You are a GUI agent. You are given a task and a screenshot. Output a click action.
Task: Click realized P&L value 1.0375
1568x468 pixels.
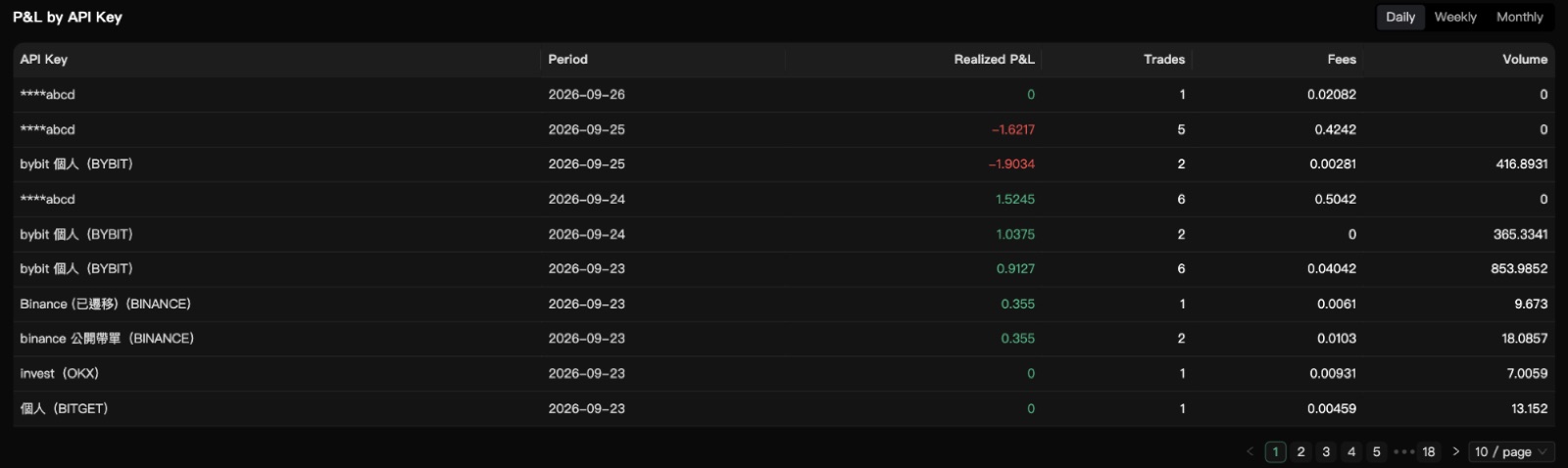click(x=1015, y=235)
